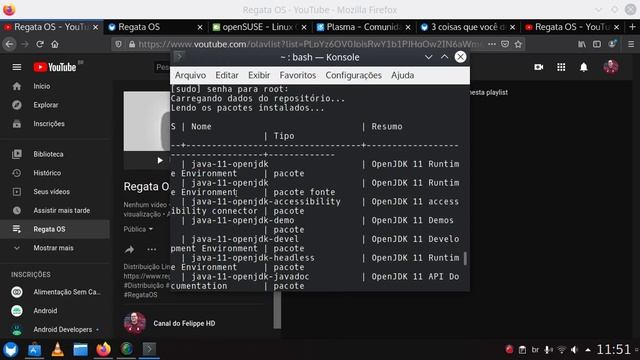The image size is (640, 360).
Task: Switch keyboard layout br indicator
Action: click(535, 350)
